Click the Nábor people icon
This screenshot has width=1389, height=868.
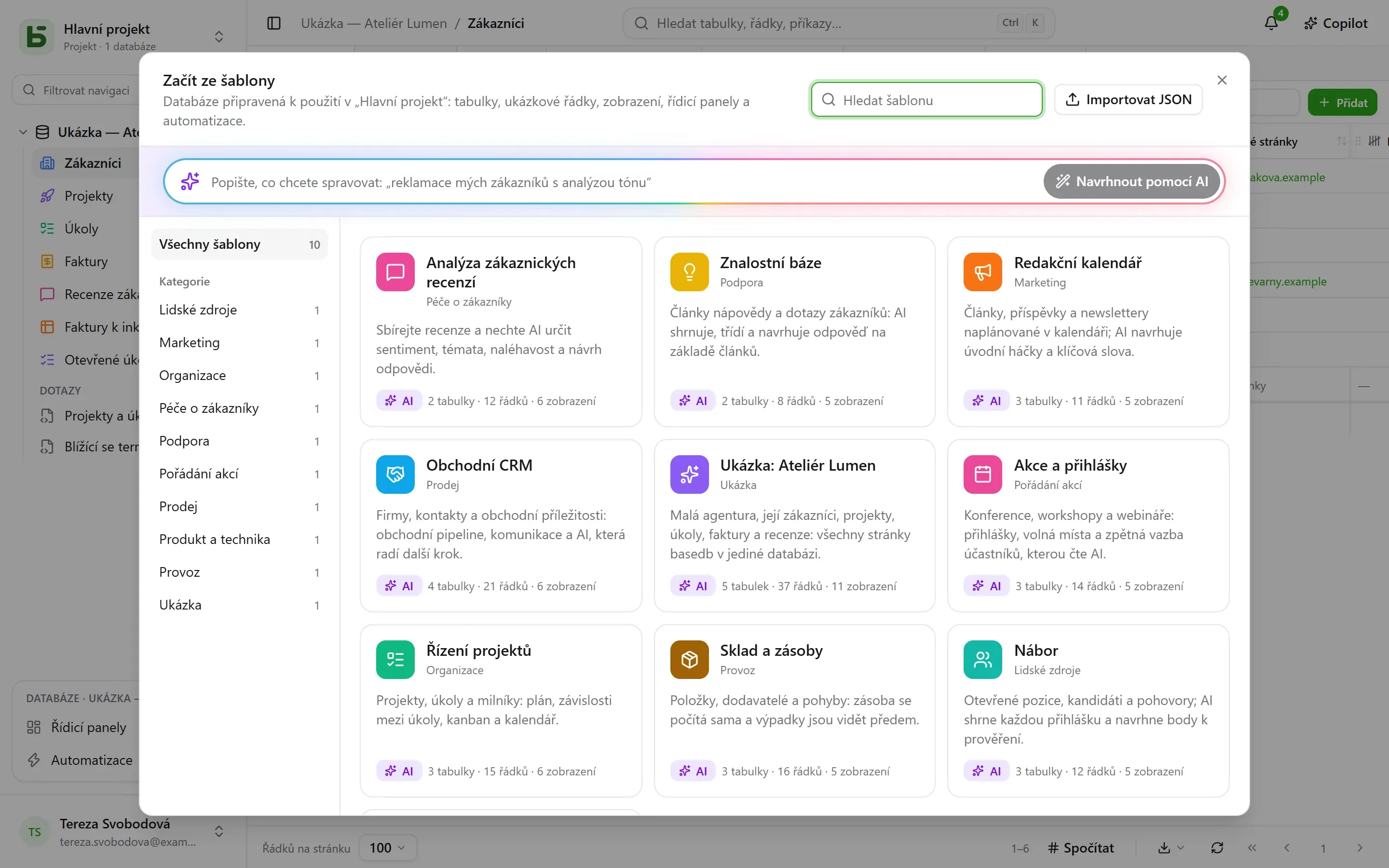point(982,660)
